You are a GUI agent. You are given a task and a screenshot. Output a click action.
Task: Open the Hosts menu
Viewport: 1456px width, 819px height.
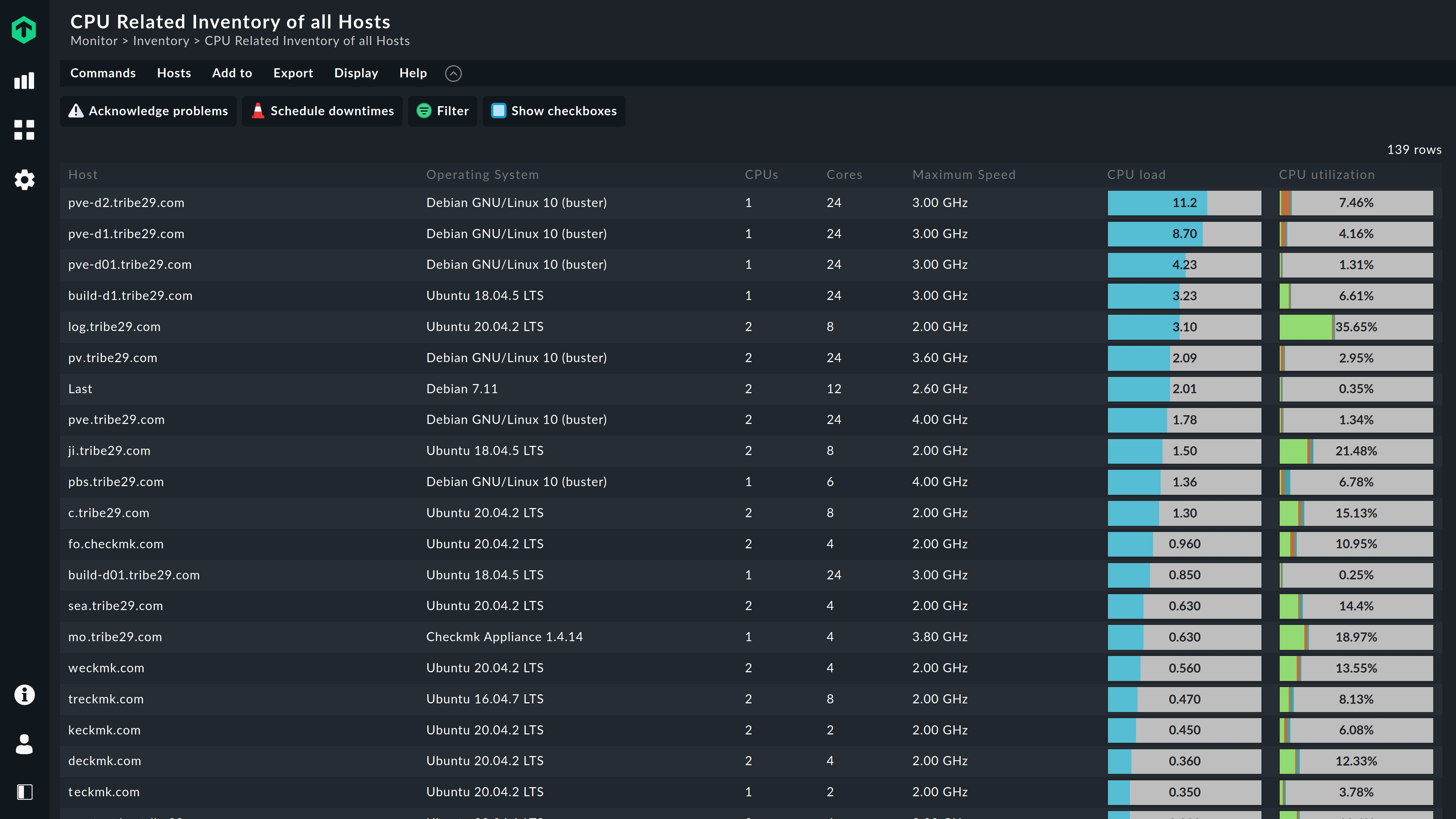174,74
